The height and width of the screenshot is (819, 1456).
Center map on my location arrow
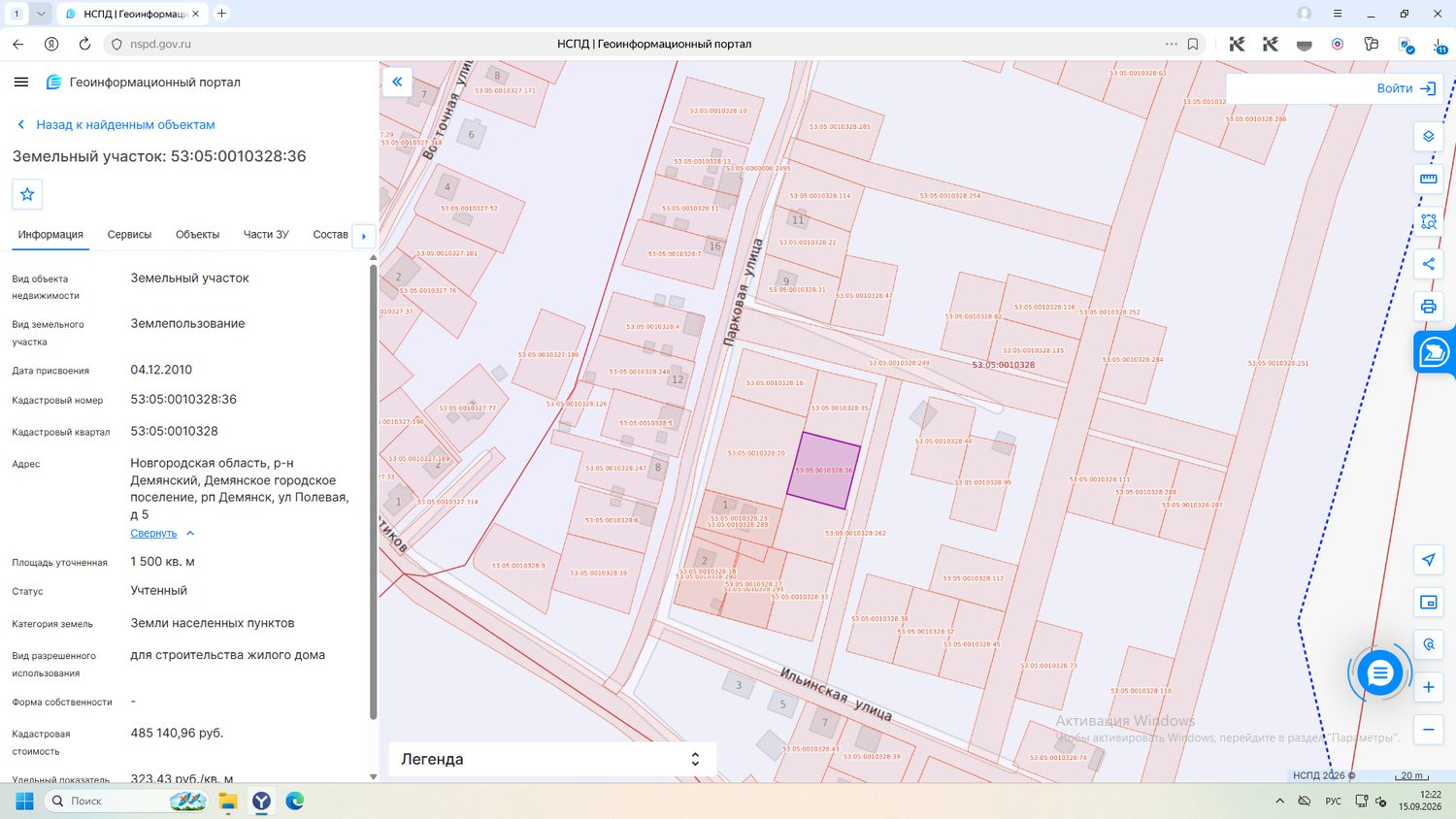pos(1428,560)
